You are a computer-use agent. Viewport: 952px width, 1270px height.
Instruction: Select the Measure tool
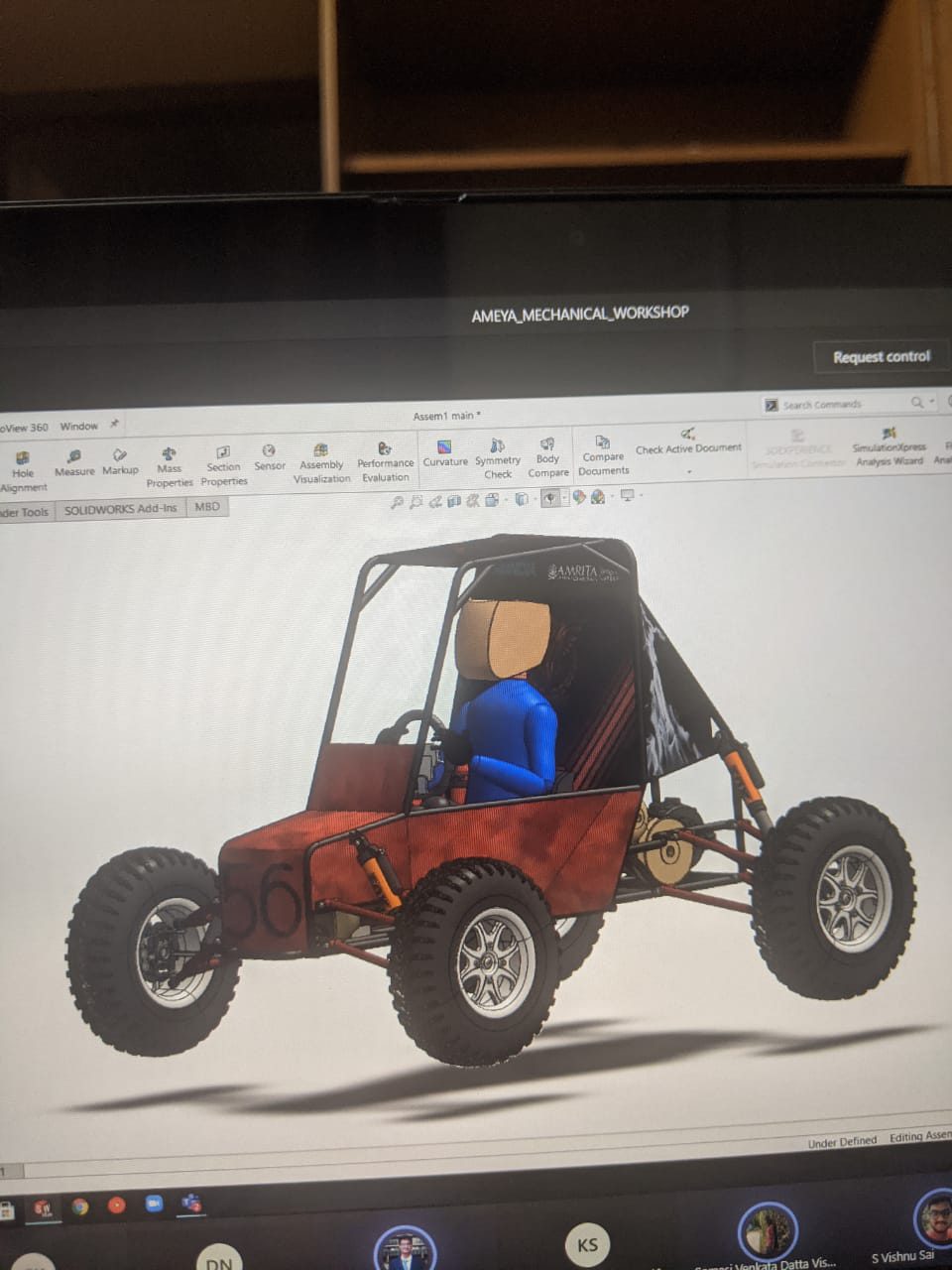pyautogui.click(x=74, y=463)
